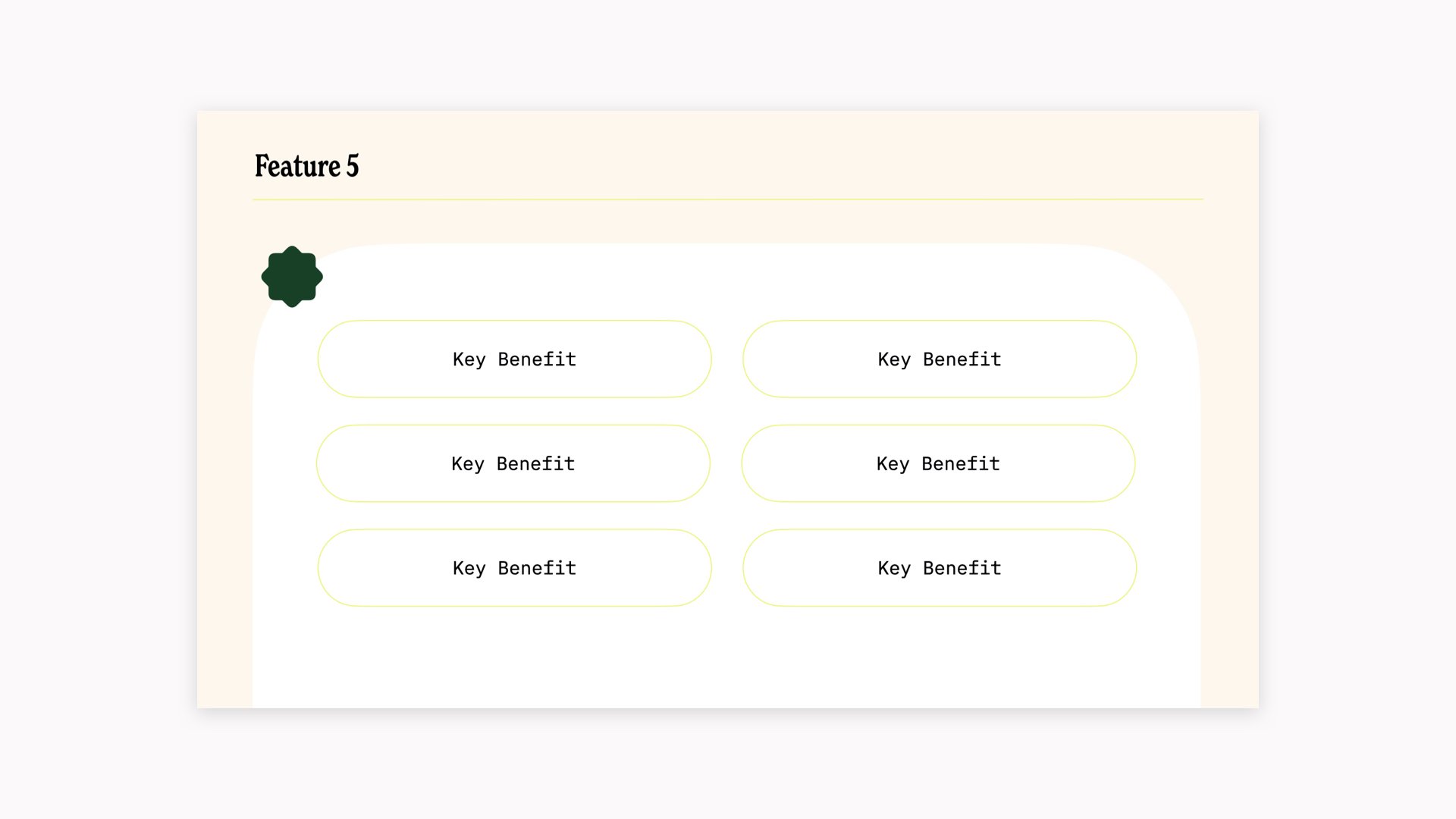This screenshot has width=1456, height=819.
Task: Click the word "Benefit" in the bottom-left pill
Action: click(x=537, y=569)
